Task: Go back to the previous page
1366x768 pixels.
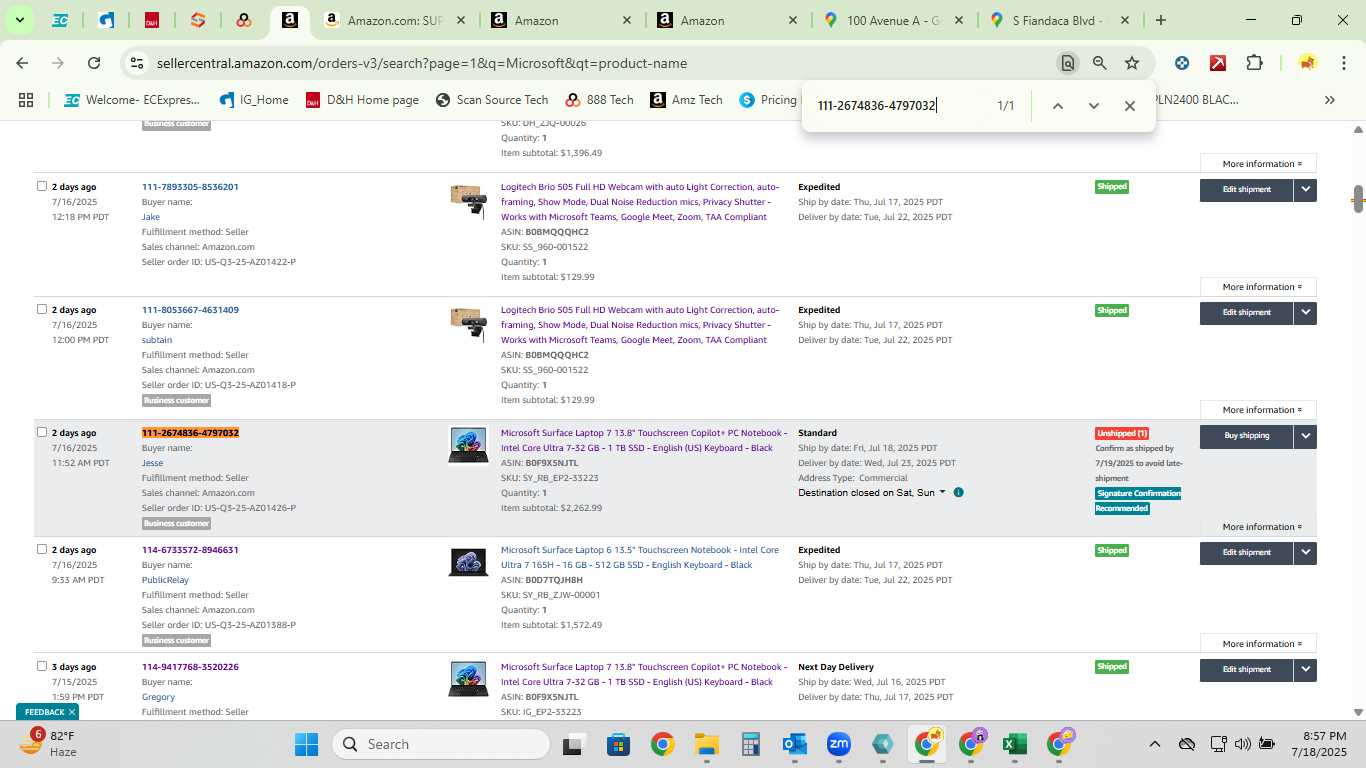Action: (22, 63)
